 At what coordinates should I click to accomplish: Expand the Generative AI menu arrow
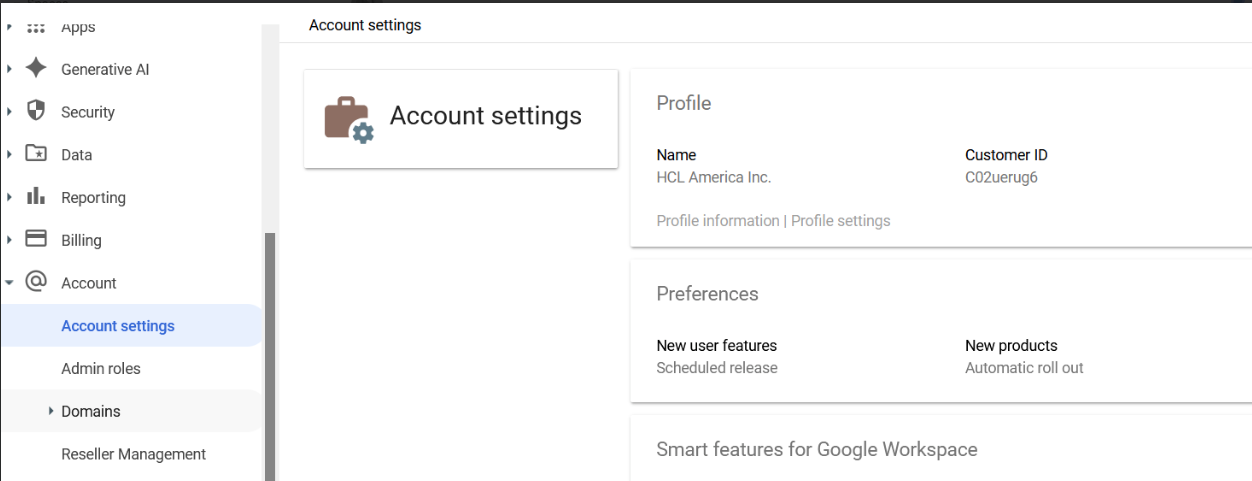pyautogui.click(x=10, y=69)
